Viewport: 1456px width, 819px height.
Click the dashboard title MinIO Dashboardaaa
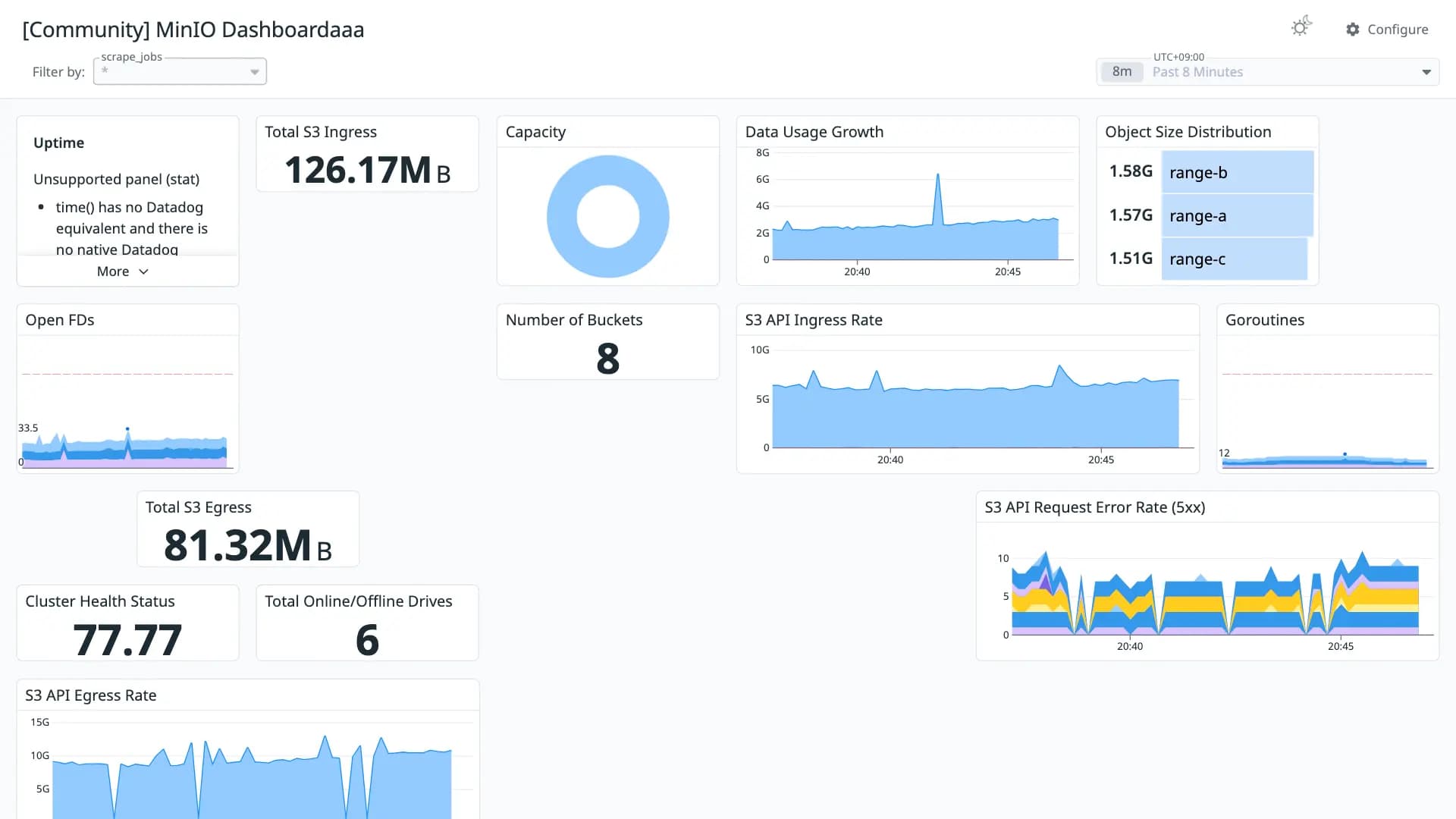[x=193, y=30]
